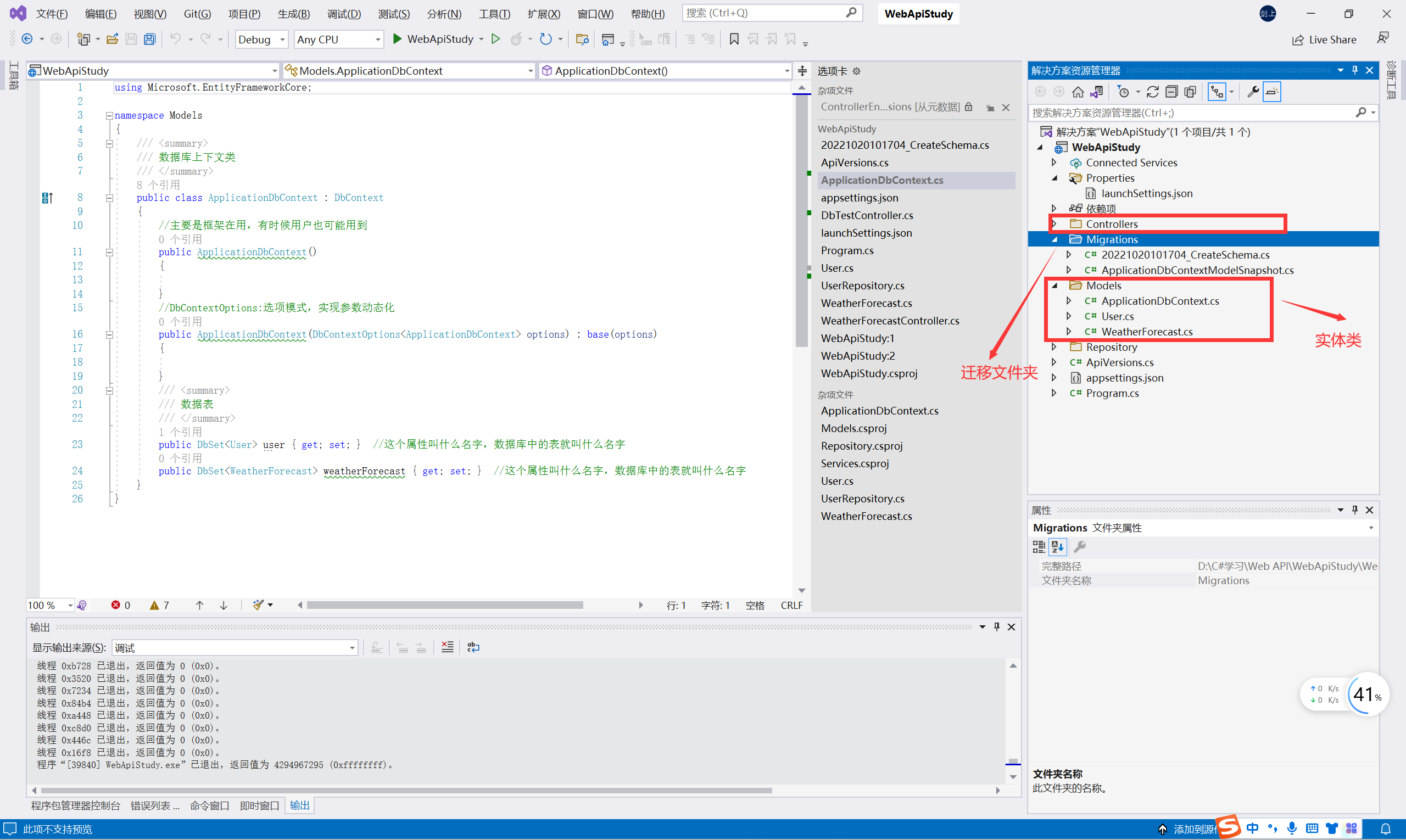Start without debugging using outlined play icon
This screenshot has height=840, width=1406.
[x=495, y=39]
